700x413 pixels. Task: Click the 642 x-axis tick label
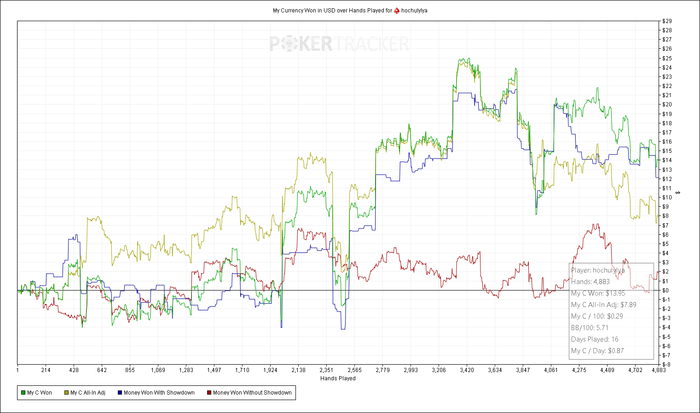coord(102,370)
